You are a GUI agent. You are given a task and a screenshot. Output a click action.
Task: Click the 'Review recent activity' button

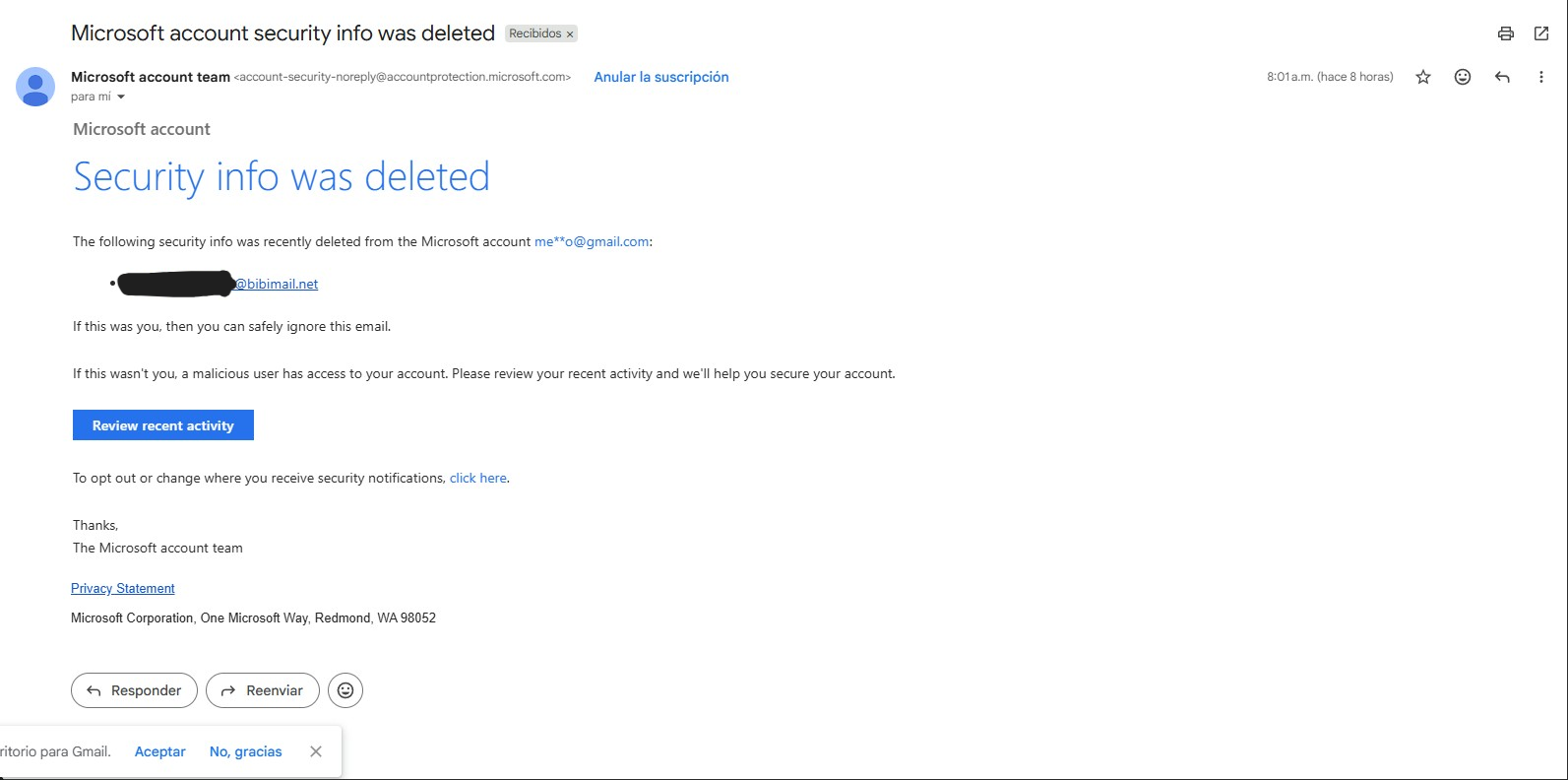pos(163,425)
